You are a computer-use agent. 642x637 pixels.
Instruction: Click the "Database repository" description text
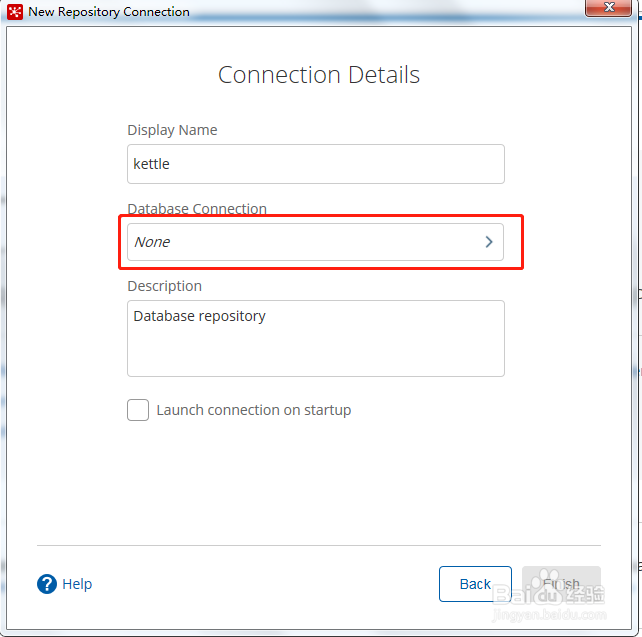pyautogui.click(x=200, y=316)
